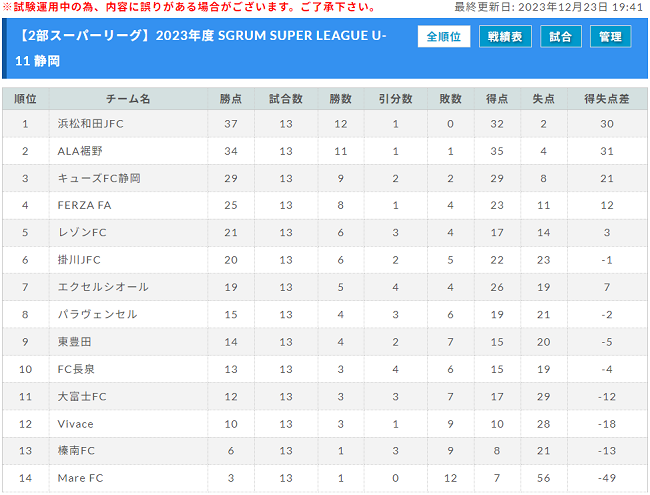The image size is (650, 495).
Task: Open the FERZA FA row
Action: [325, 205]
